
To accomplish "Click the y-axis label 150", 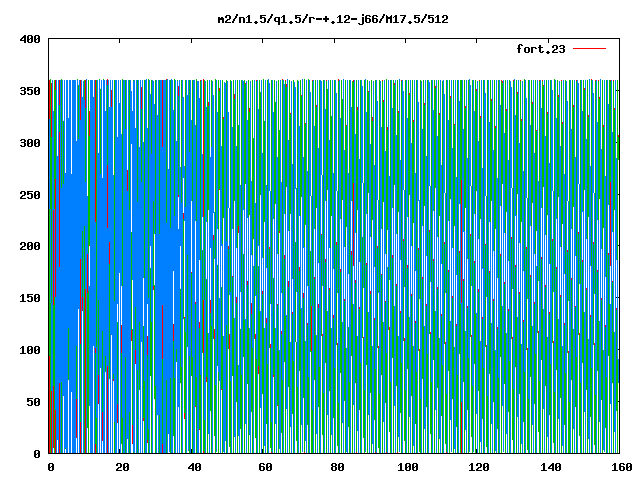I will tap(30, 298).
